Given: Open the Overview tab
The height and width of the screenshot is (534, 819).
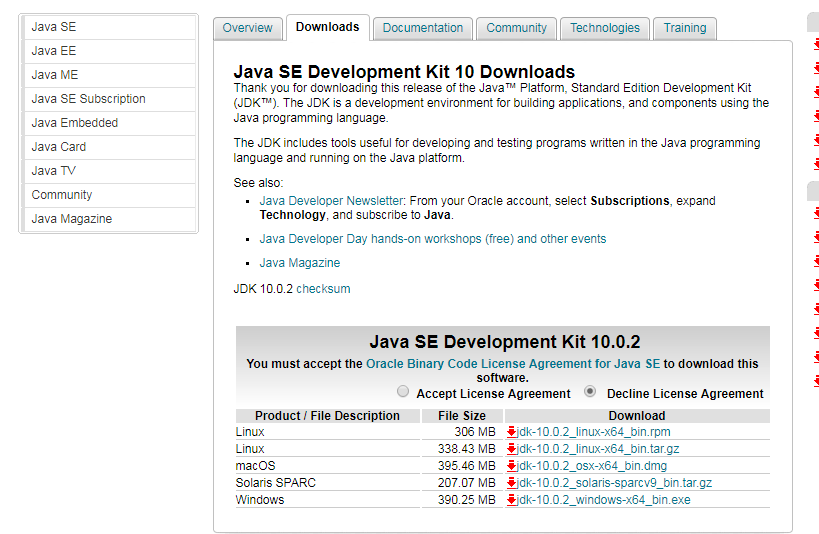Looking at the screenshot, I should point(248,28).
